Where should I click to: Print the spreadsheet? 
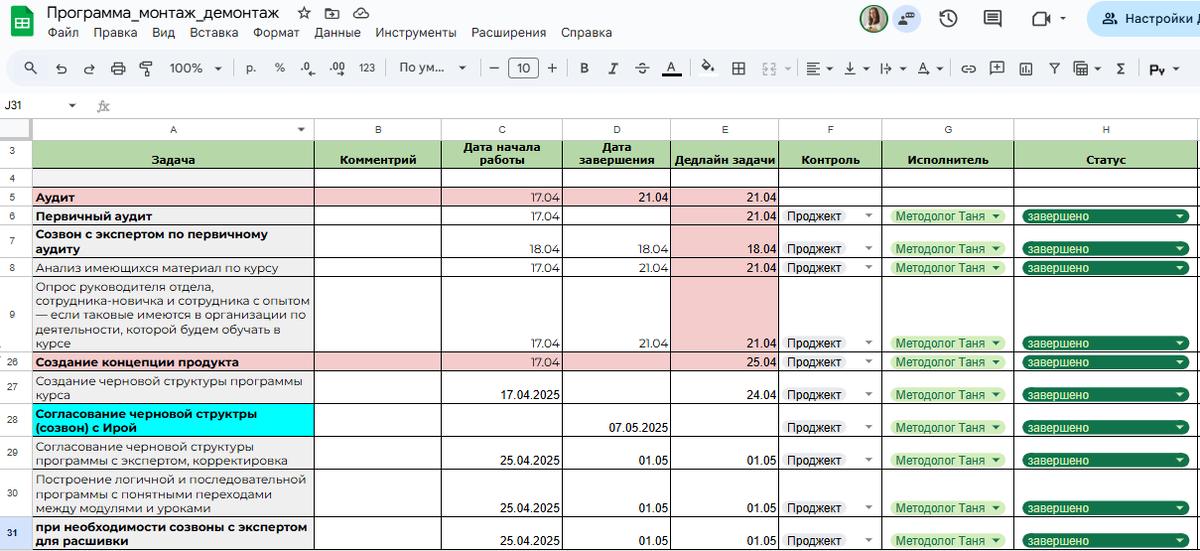tap(118, 68)
